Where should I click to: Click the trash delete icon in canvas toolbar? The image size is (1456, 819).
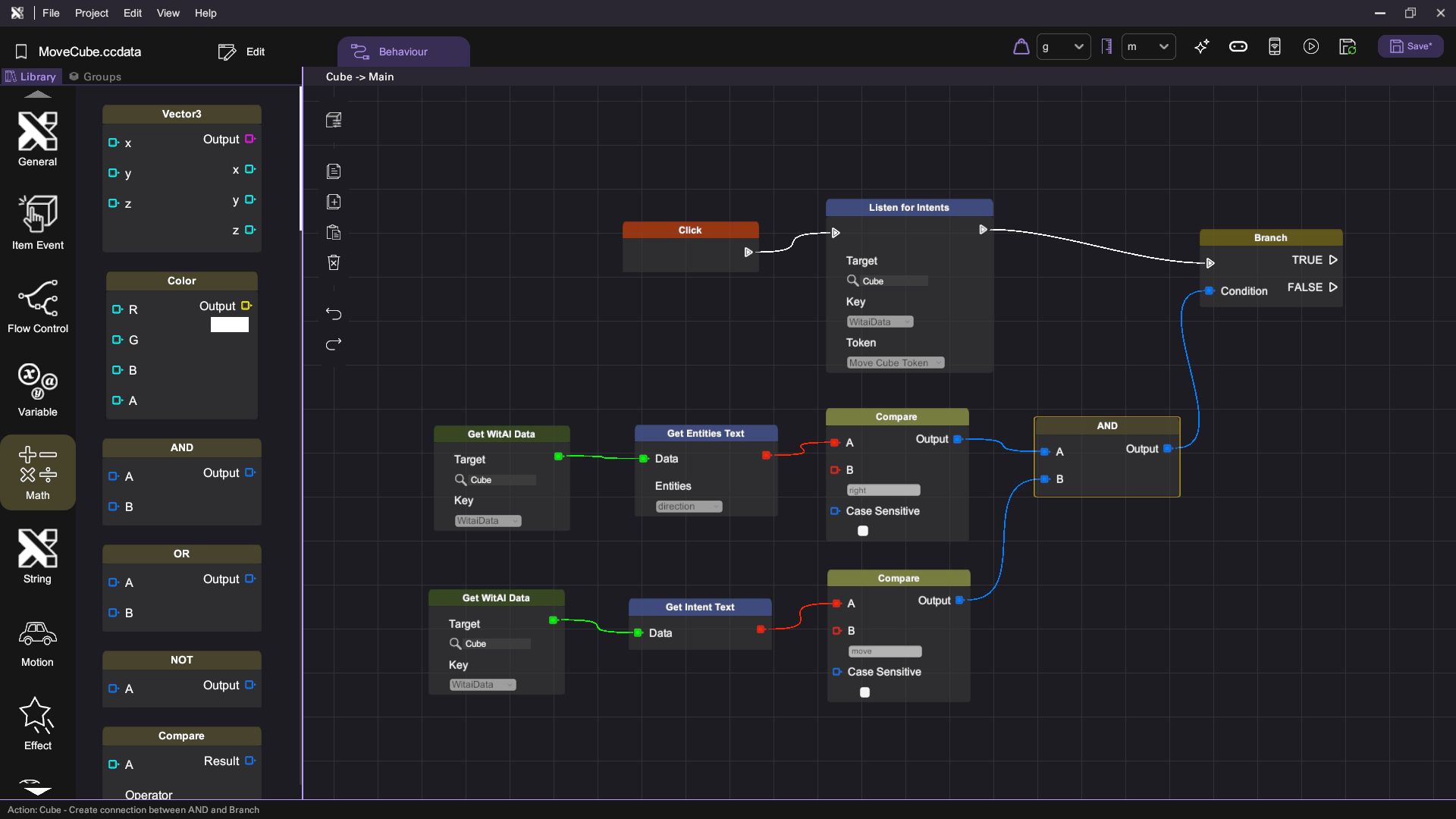click(334, 262)
